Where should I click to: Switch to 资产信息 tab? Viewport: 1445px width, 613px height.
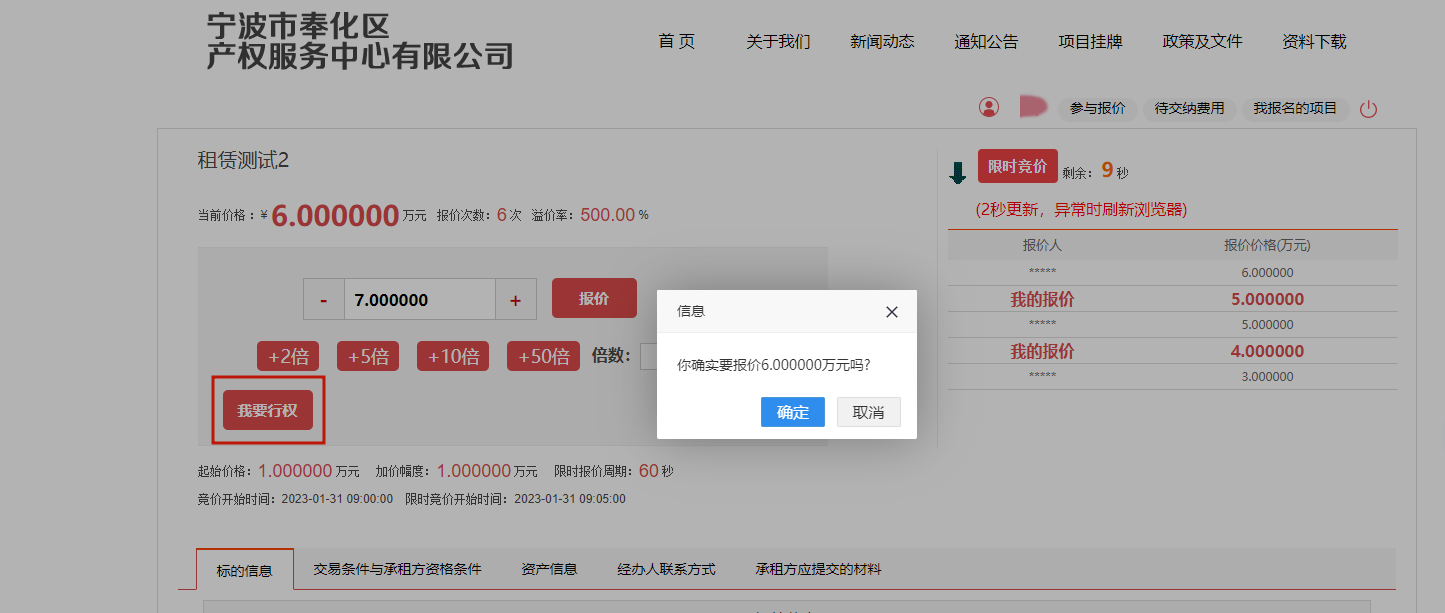[x=549, y=569]
